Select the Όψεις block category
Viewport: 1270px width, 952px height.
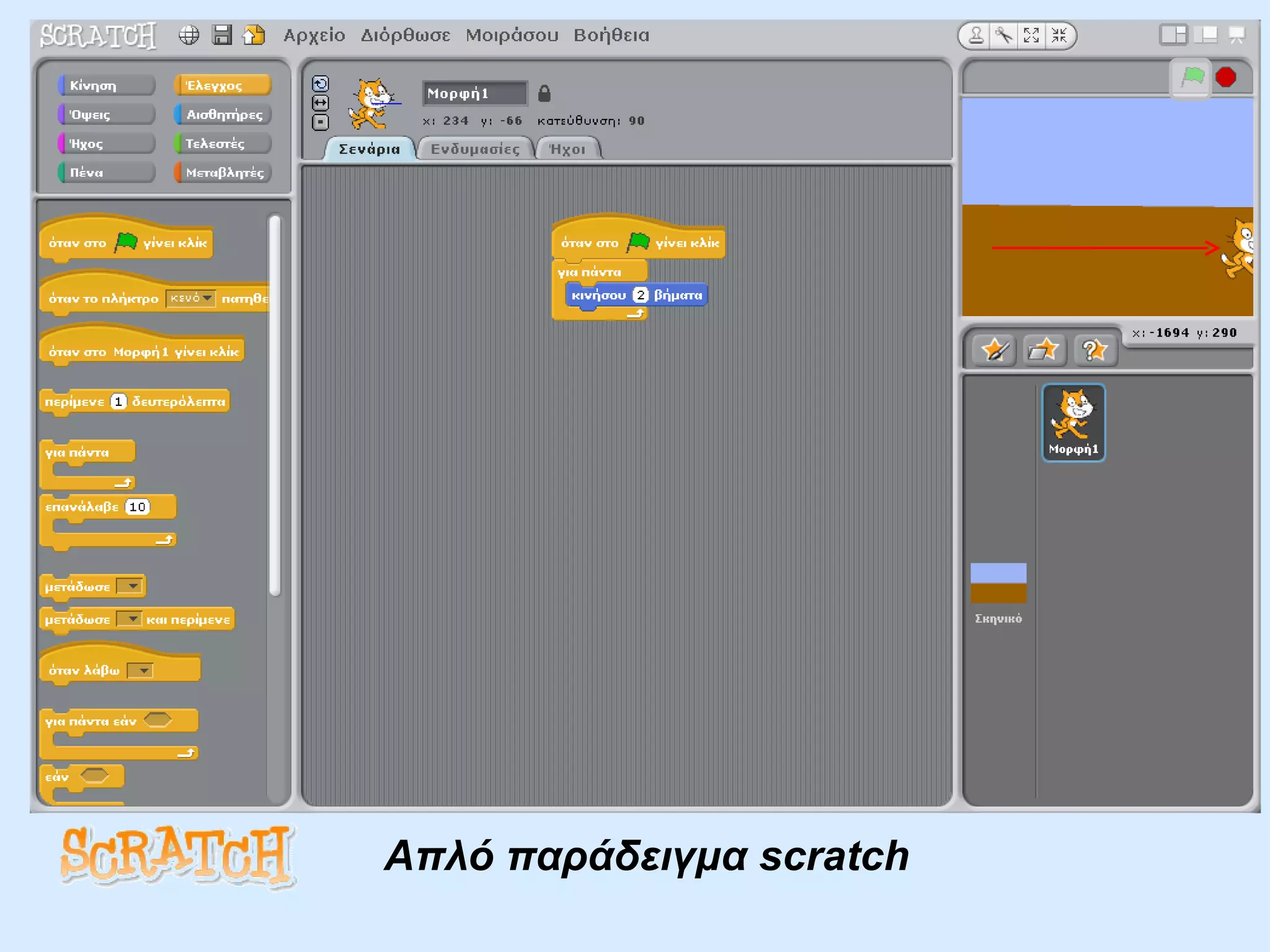[106, 115]
